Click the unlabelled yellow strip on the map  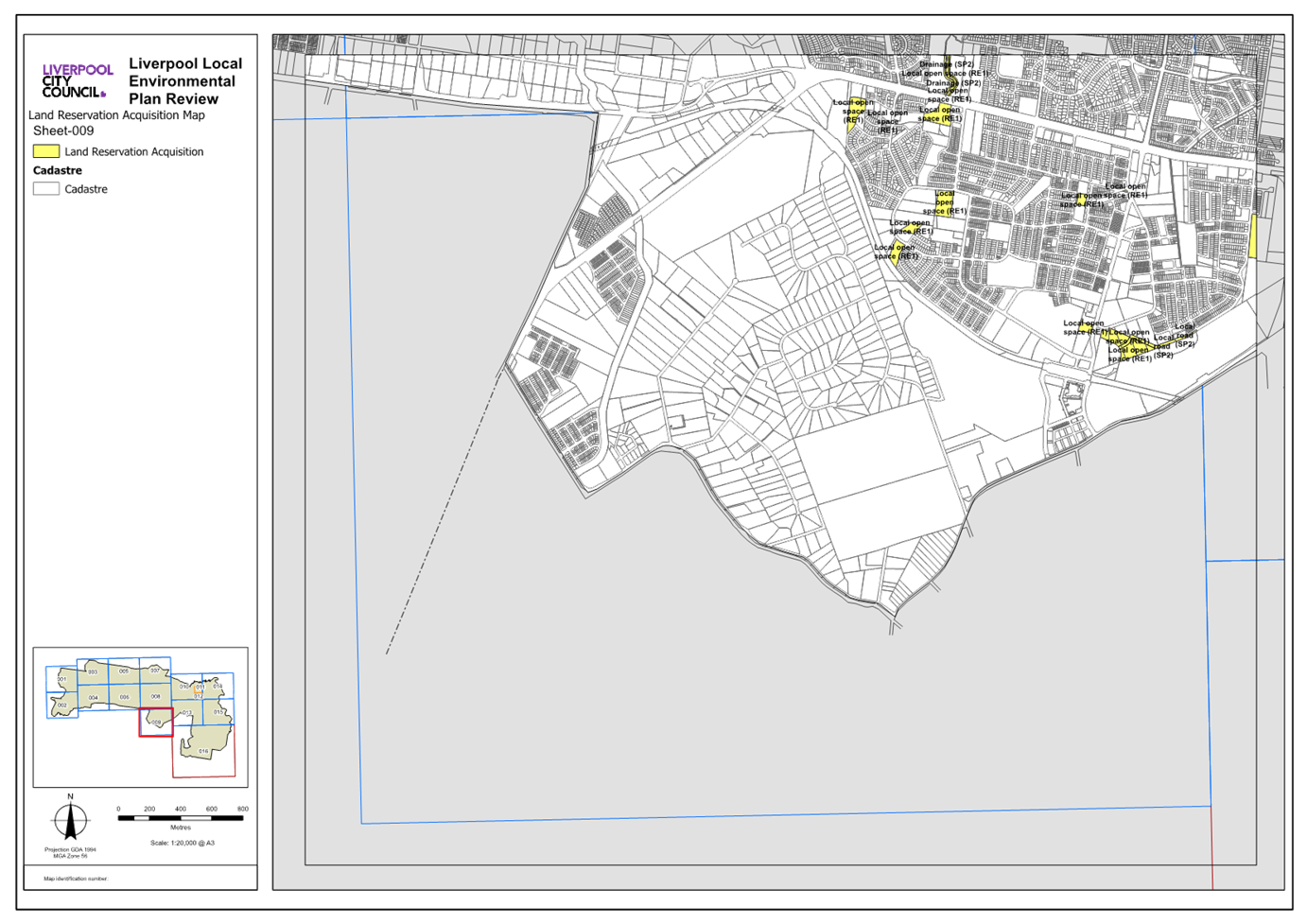click(1253, 236)
